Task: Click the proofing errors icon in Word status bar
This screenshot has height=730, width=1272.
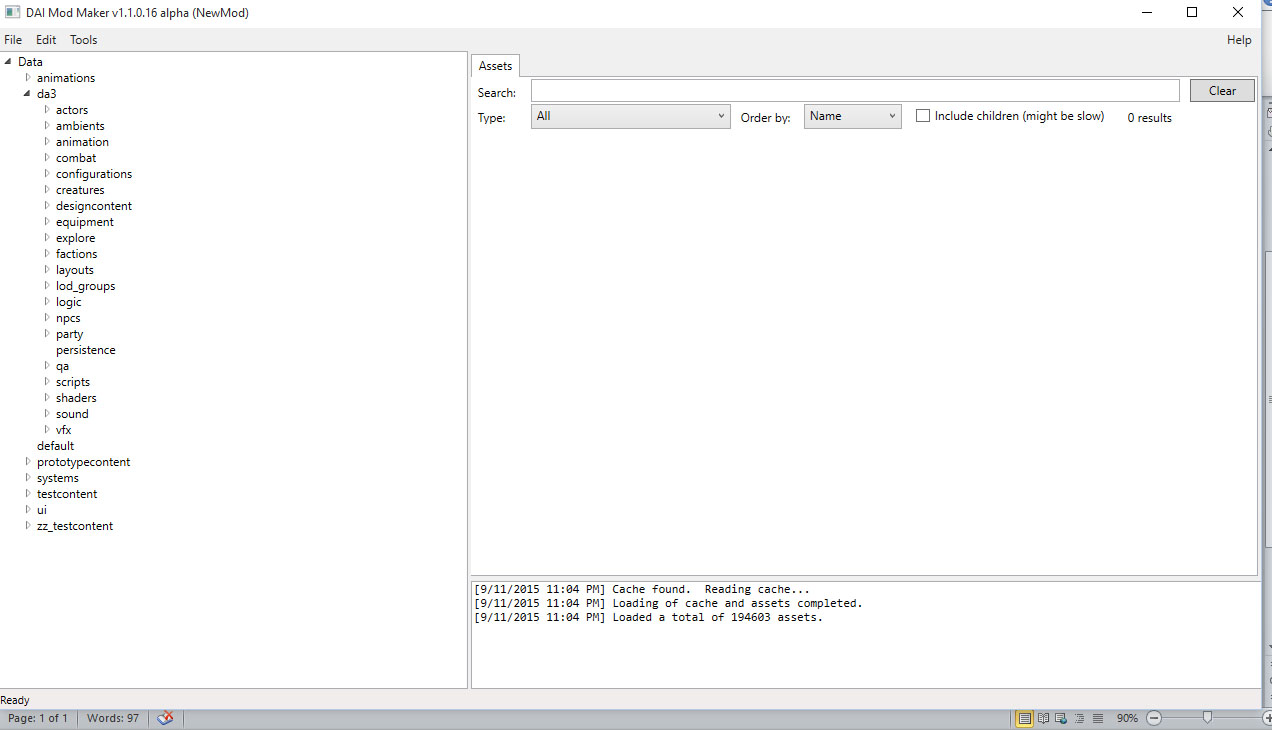Action: [166, 718]
